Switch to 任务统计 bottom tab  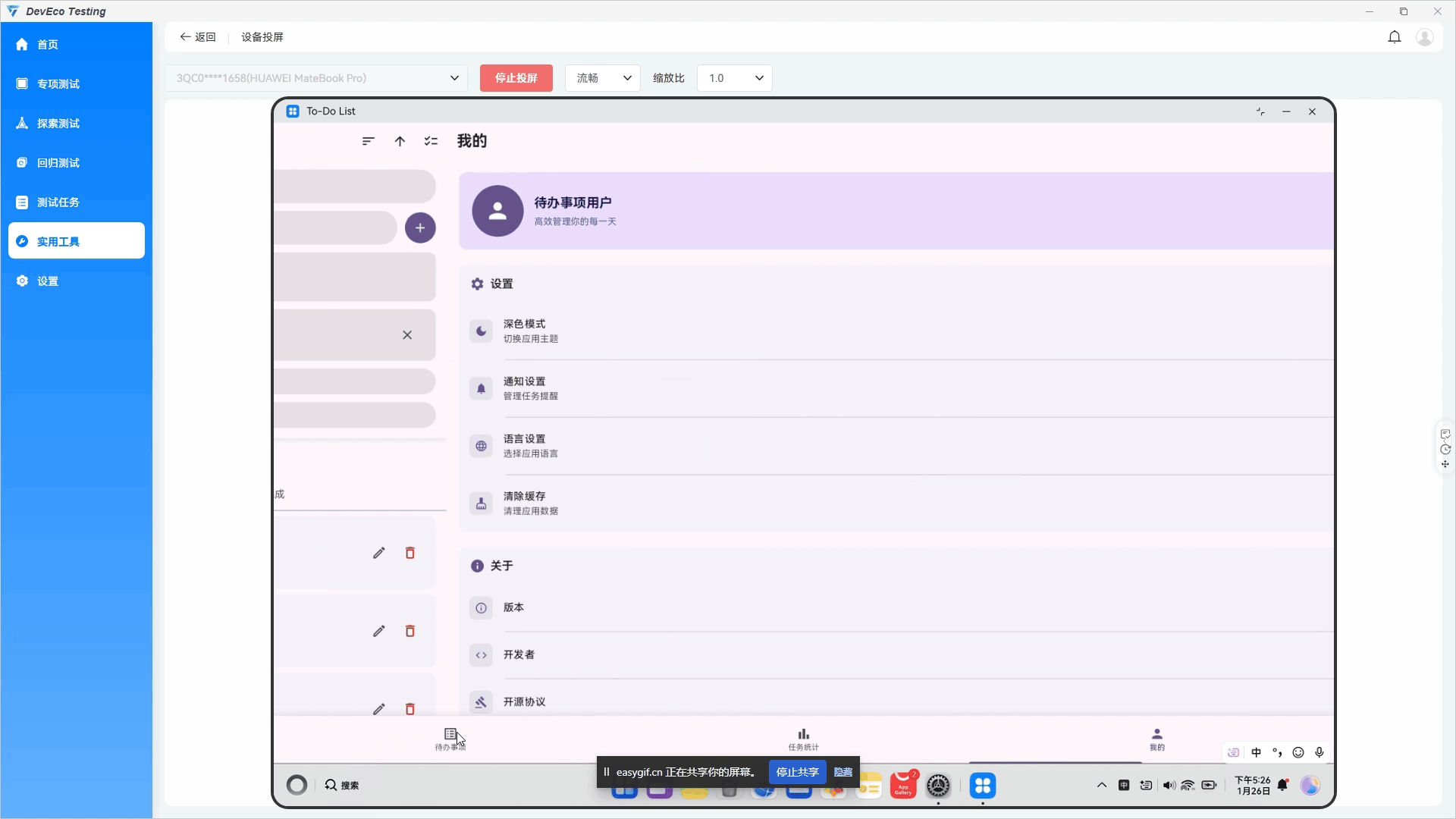(803, 739)
